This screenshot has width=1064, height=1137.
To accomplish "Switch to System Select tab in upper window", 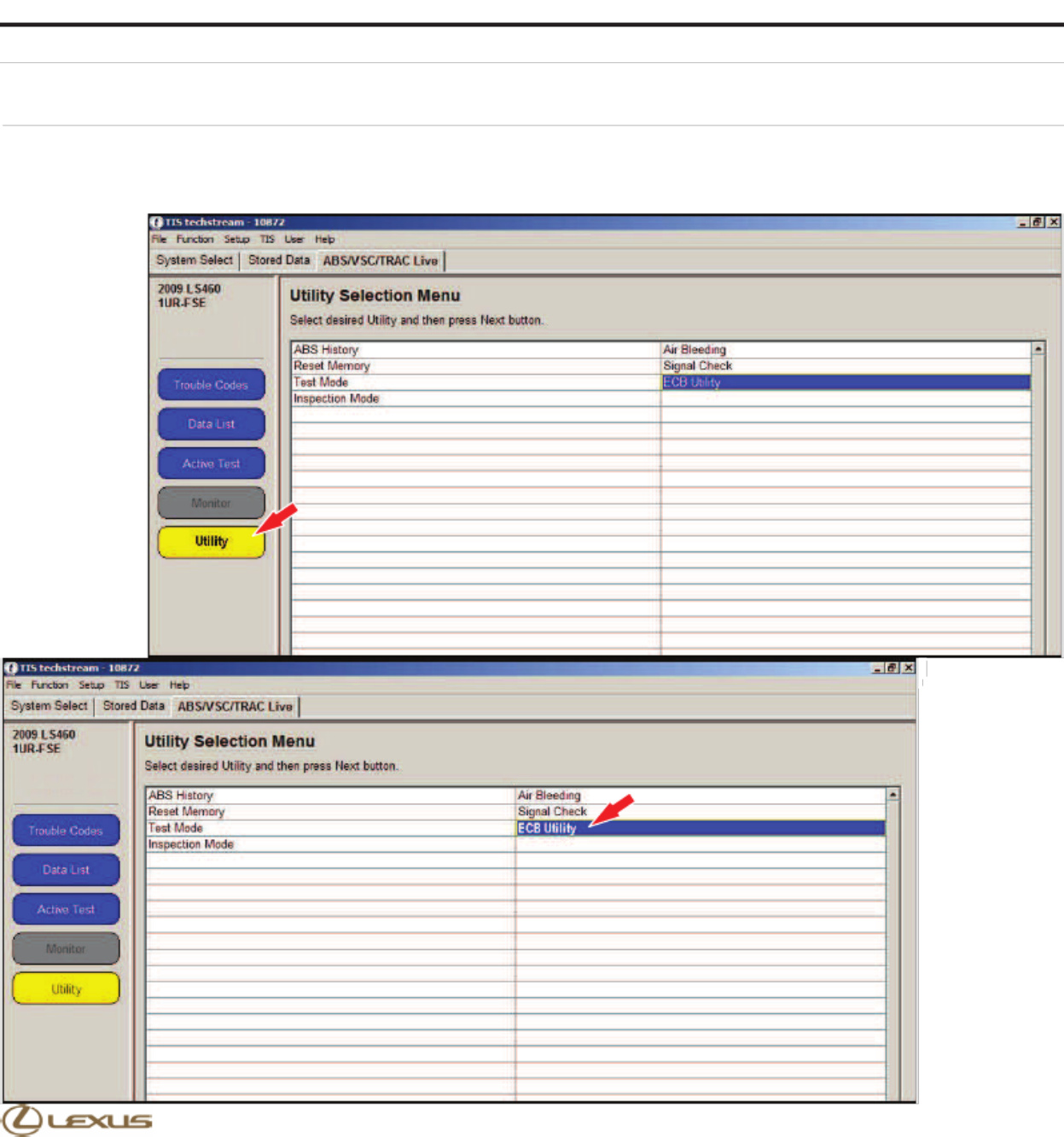I will [x=195, y=260].
